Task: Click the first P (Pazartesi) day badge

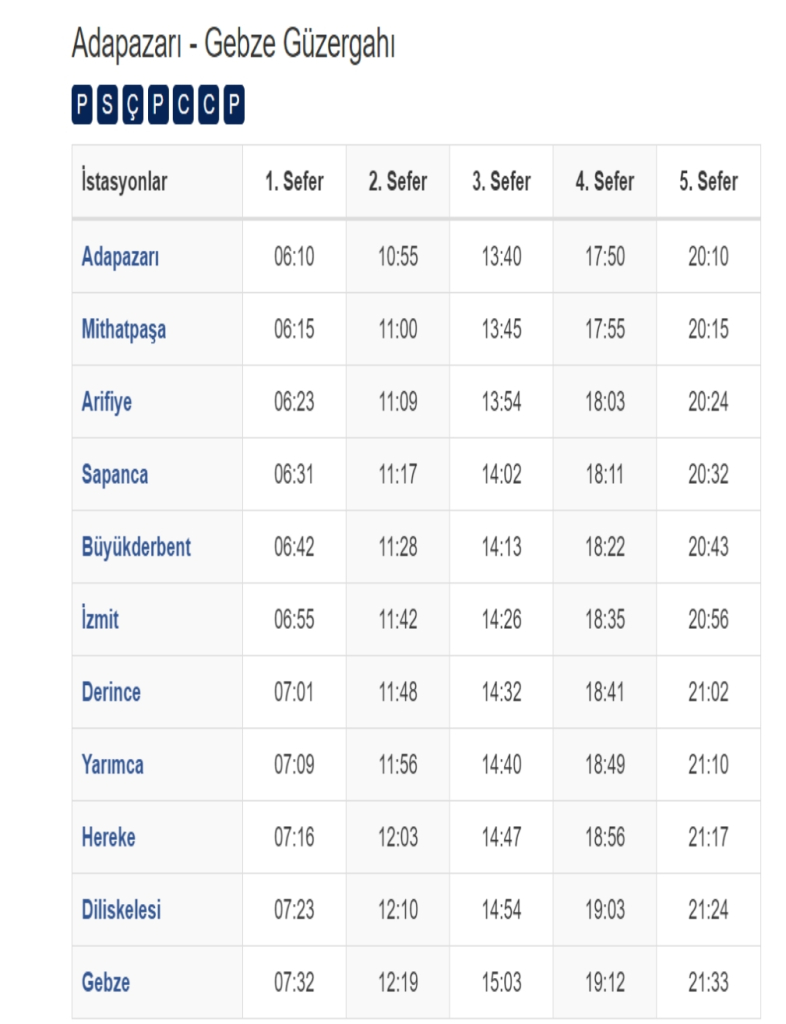Action: pyautogui.click(x=82, y=106)
